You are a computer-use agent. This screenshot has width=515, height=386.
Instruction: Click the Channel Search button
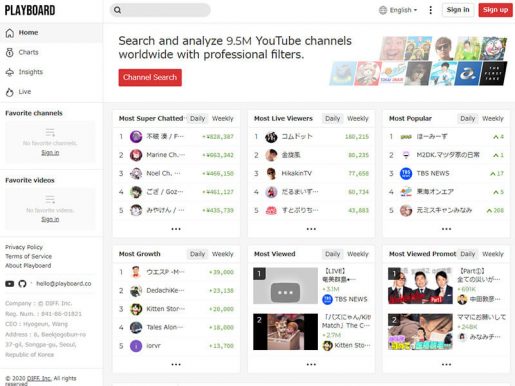150,77
